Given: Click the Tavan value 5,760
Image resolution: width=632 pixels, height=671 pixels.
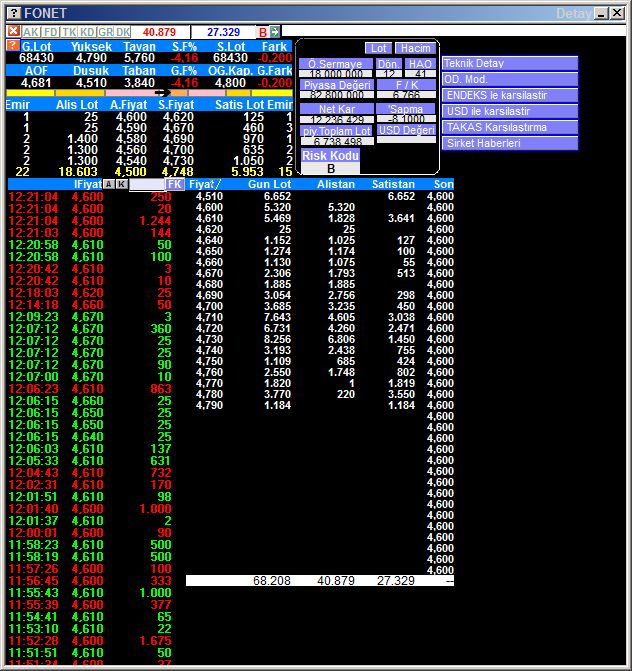Looking at the screenshot, I should (139, 58).
